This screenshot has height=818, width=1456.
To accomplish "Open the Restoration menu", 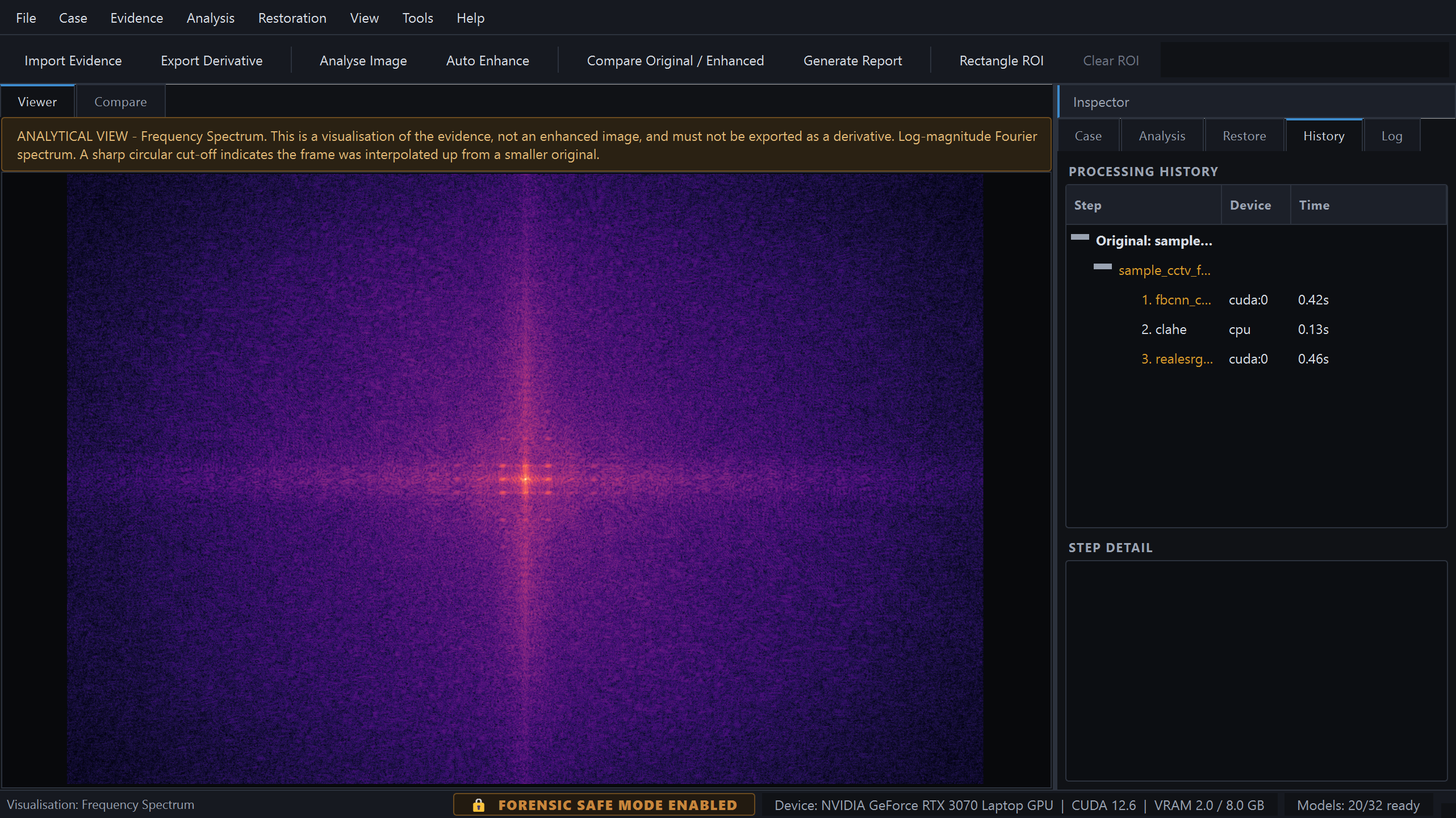I will click(x=292, y=18).
